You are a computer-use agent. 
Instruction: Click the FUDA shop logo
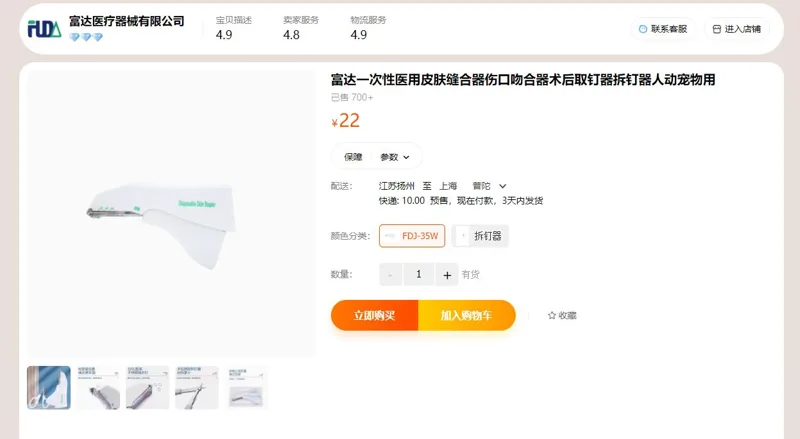44,29
